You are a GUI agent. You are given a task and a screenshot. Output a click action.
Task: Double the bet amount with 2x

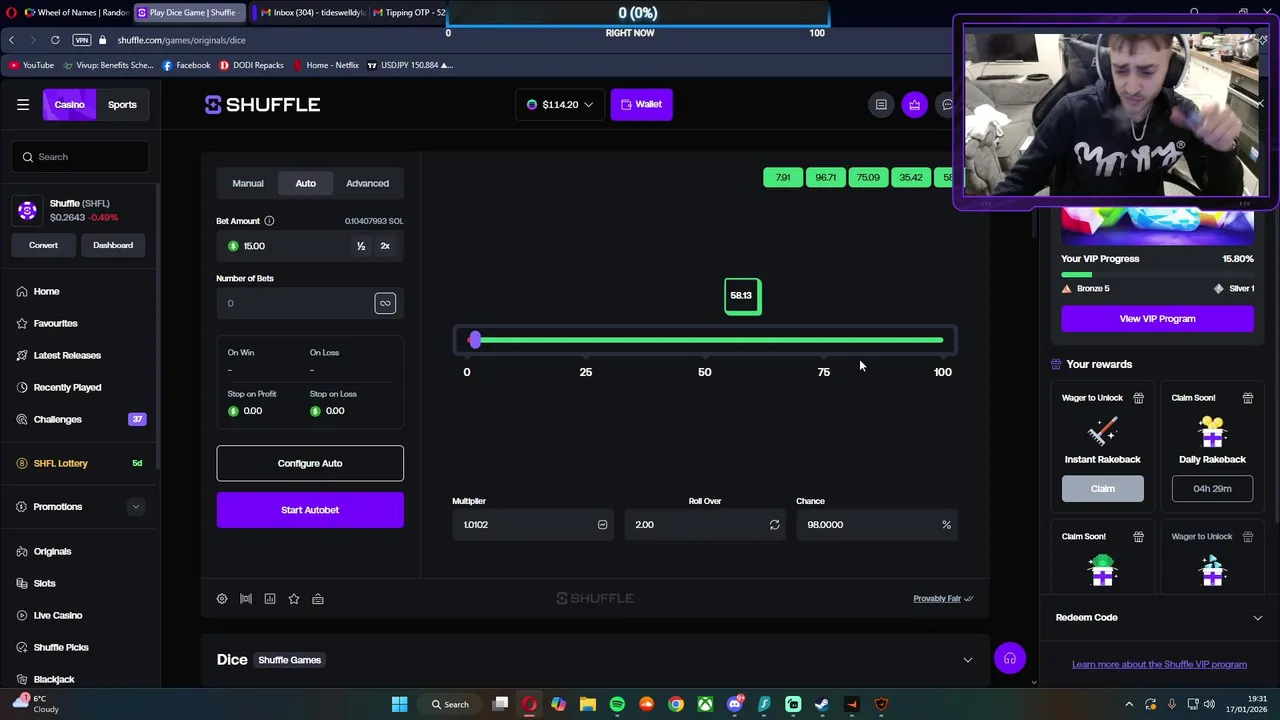(x=385, y=246)
